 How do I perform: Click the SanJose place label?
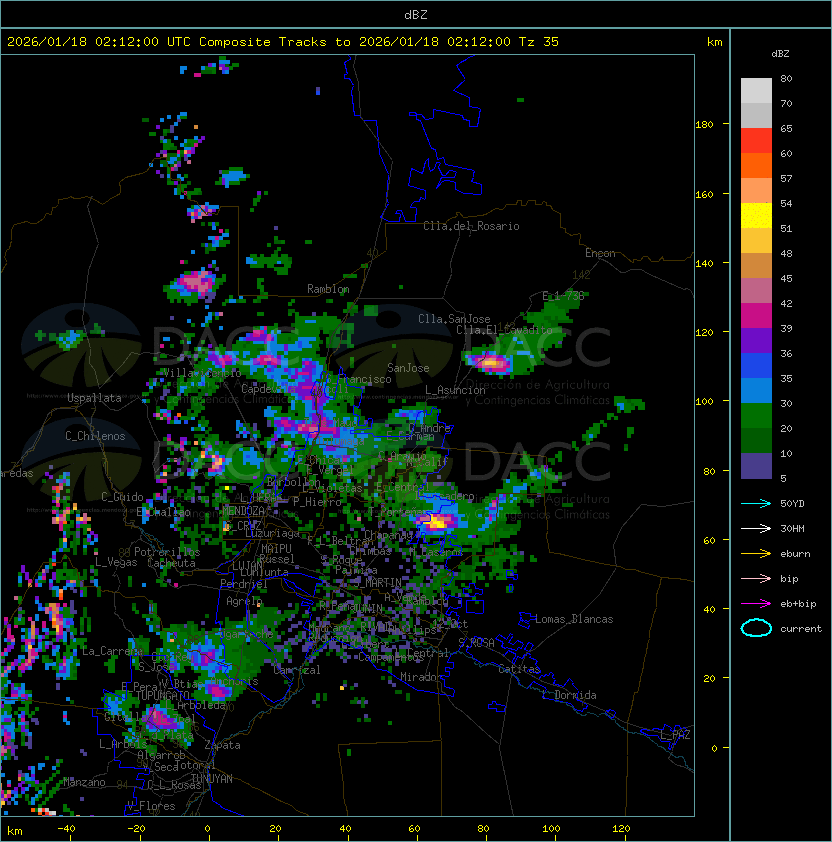408,368
